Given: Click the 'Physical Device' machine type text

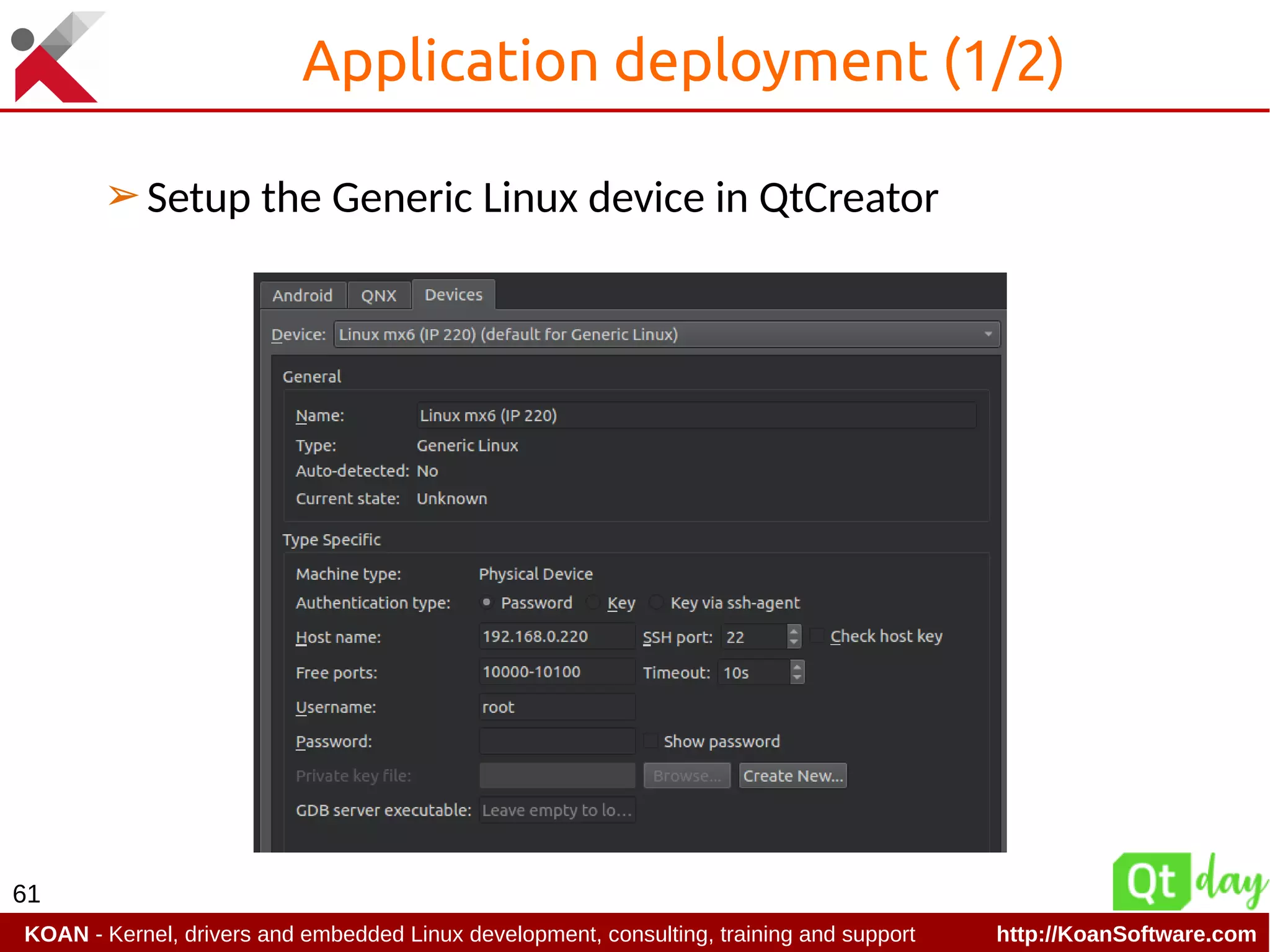Looking at the screenshot, I should coord(536,574).
